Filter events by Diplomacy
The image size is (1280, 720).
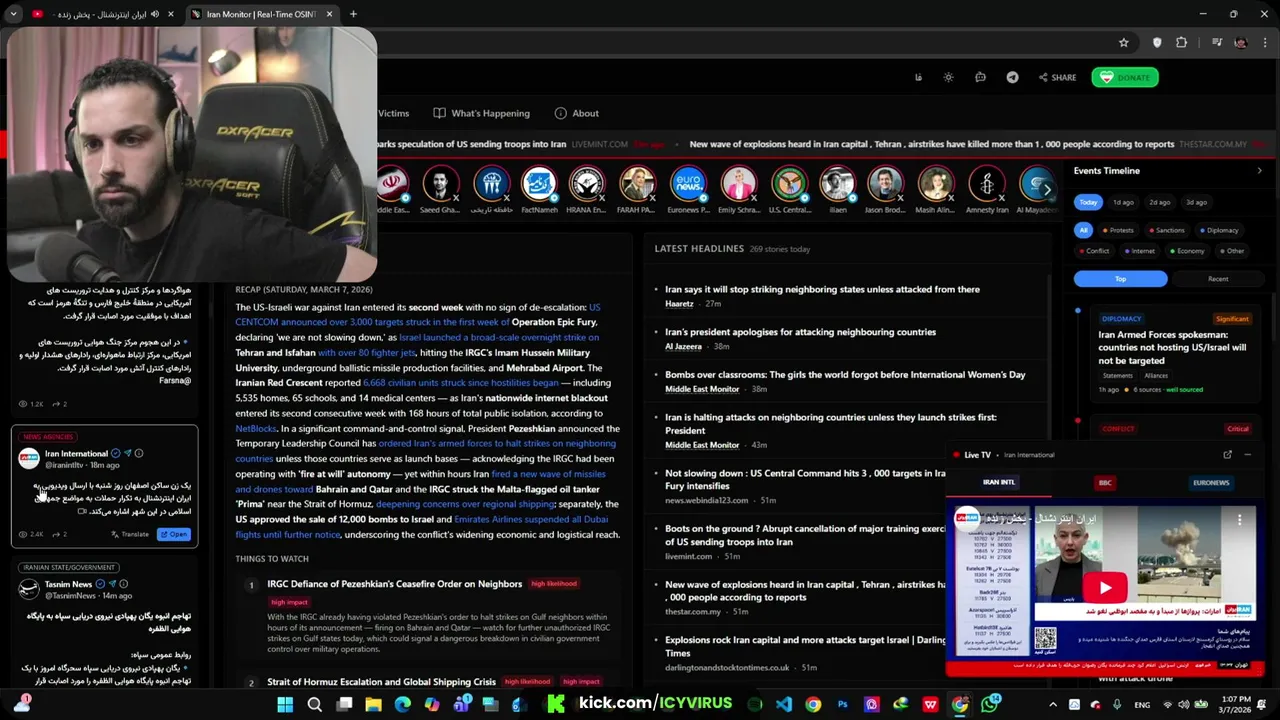click(x=1219, y=230)
